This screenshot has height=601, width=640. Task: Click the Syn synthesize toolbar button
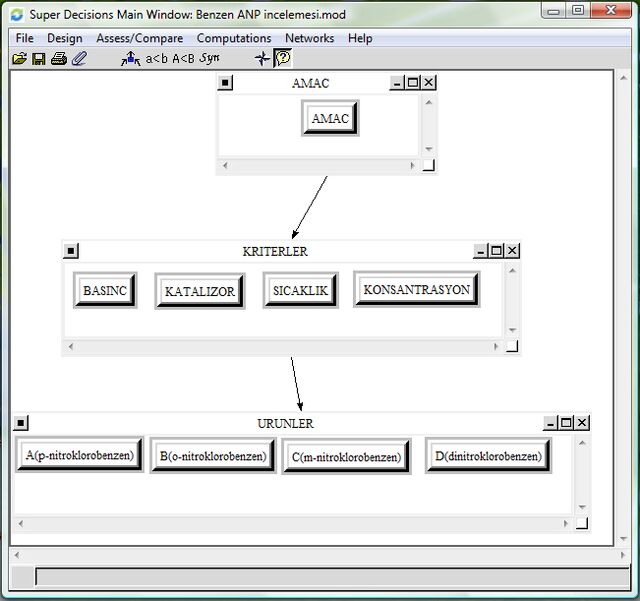tap(209, 58)
